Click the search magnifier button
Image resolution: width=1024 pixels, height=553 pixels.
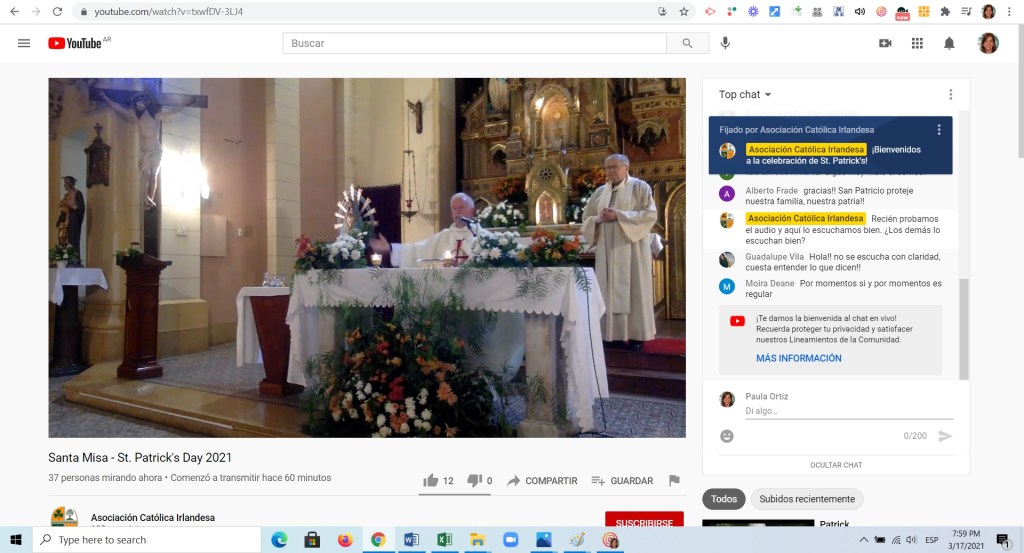687,43
